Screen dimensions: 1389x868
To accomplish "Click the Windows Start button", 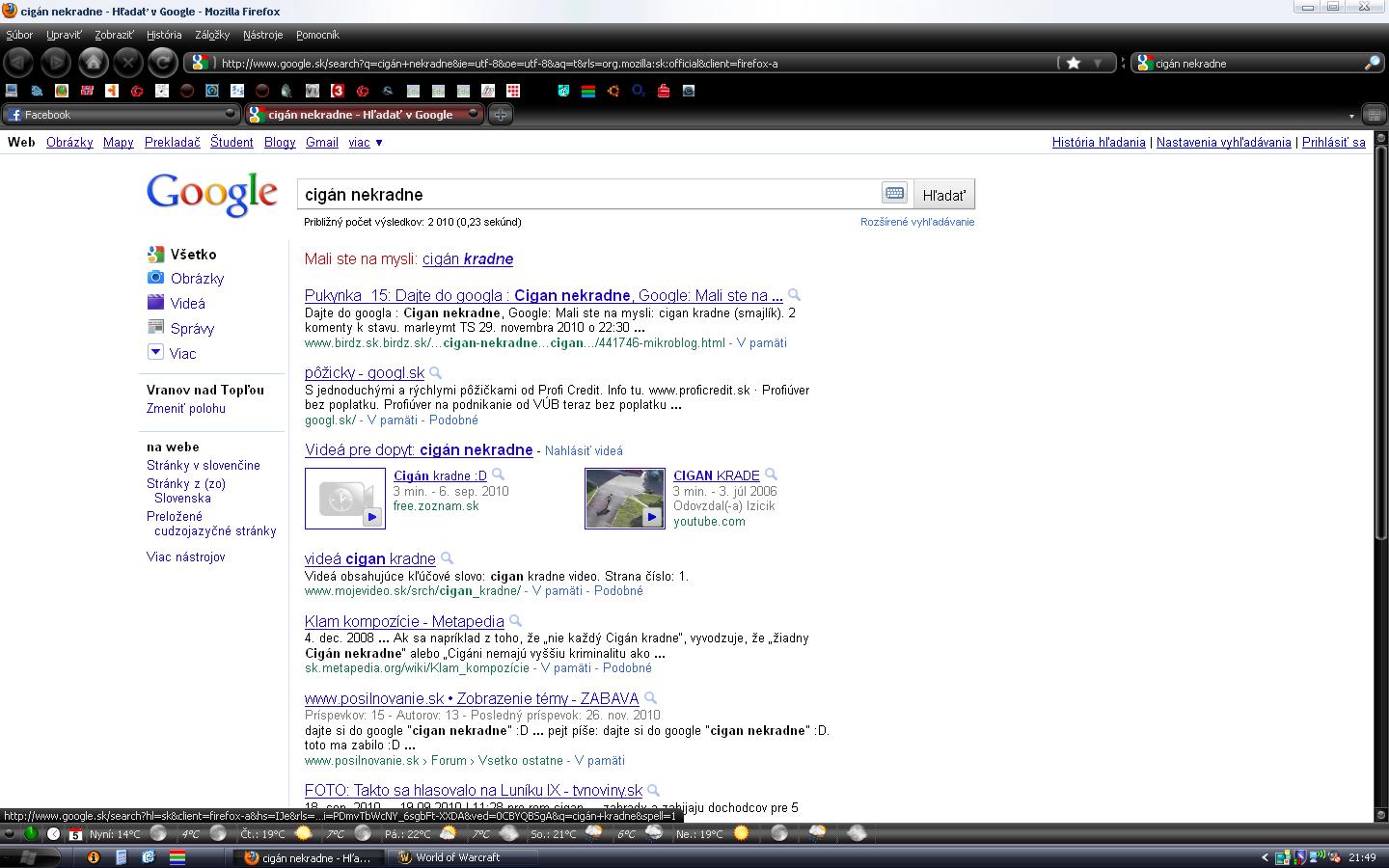I will (27, 857).
